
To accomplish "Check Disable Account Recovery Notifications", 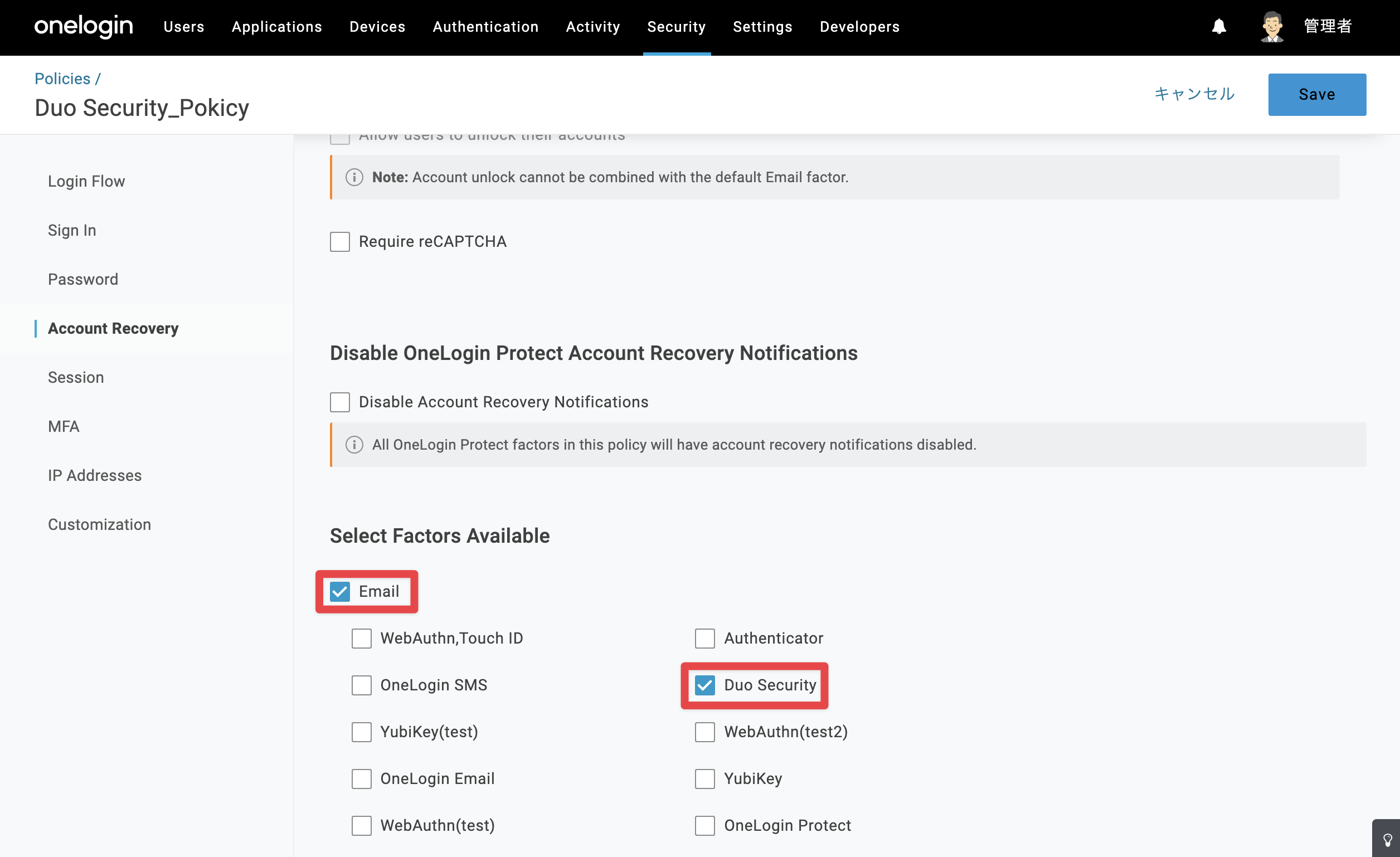I will (x=340, y=402).
